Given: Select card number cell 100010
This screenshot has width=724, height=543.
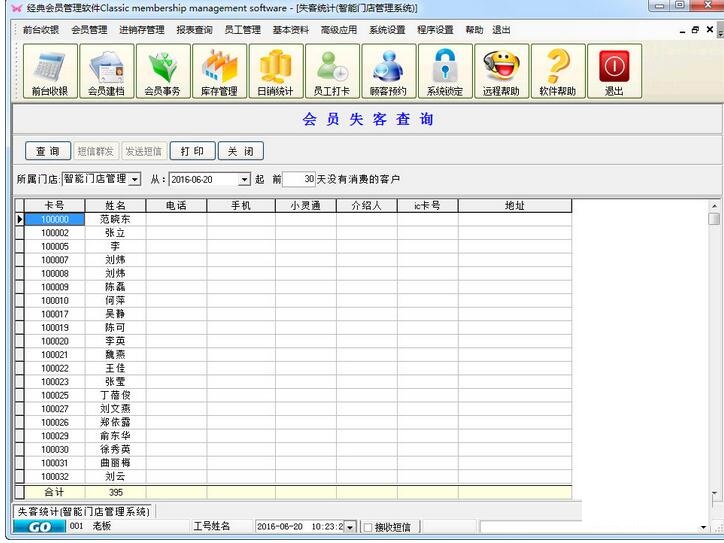Looking at the screenshot, I should (54, 301).
